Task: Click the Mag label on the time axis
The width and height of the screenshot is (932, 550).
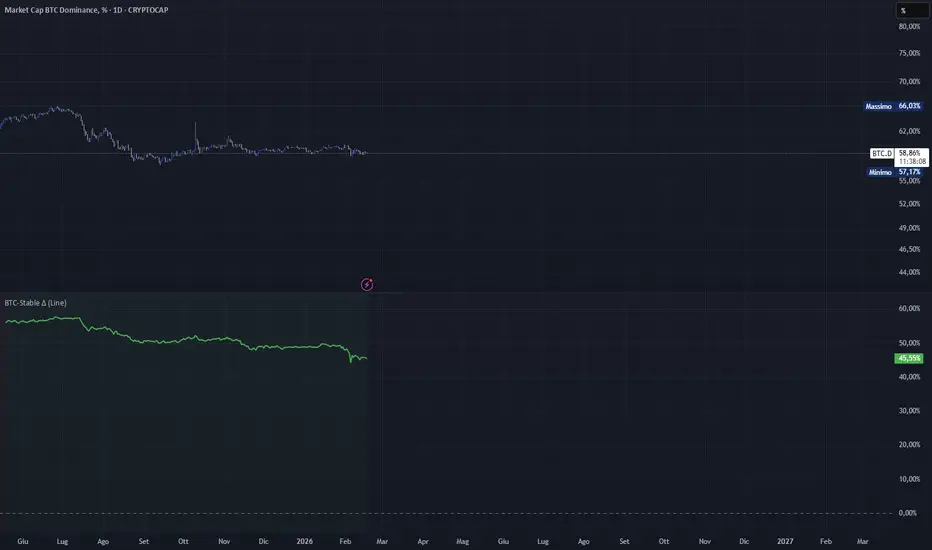Action: [462, 541]
